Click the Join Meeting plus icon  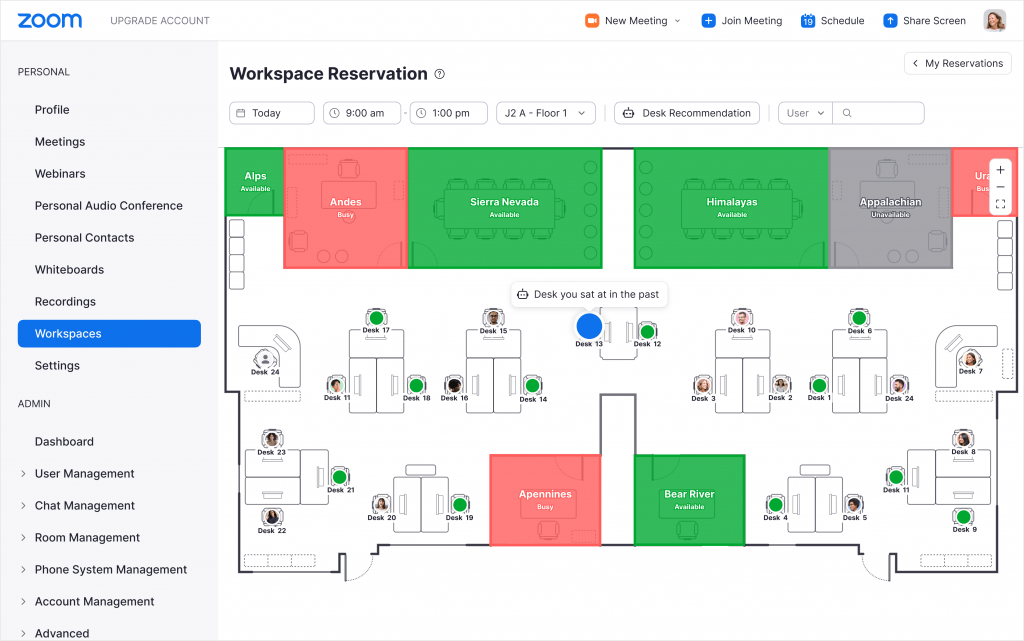(710, 20)
